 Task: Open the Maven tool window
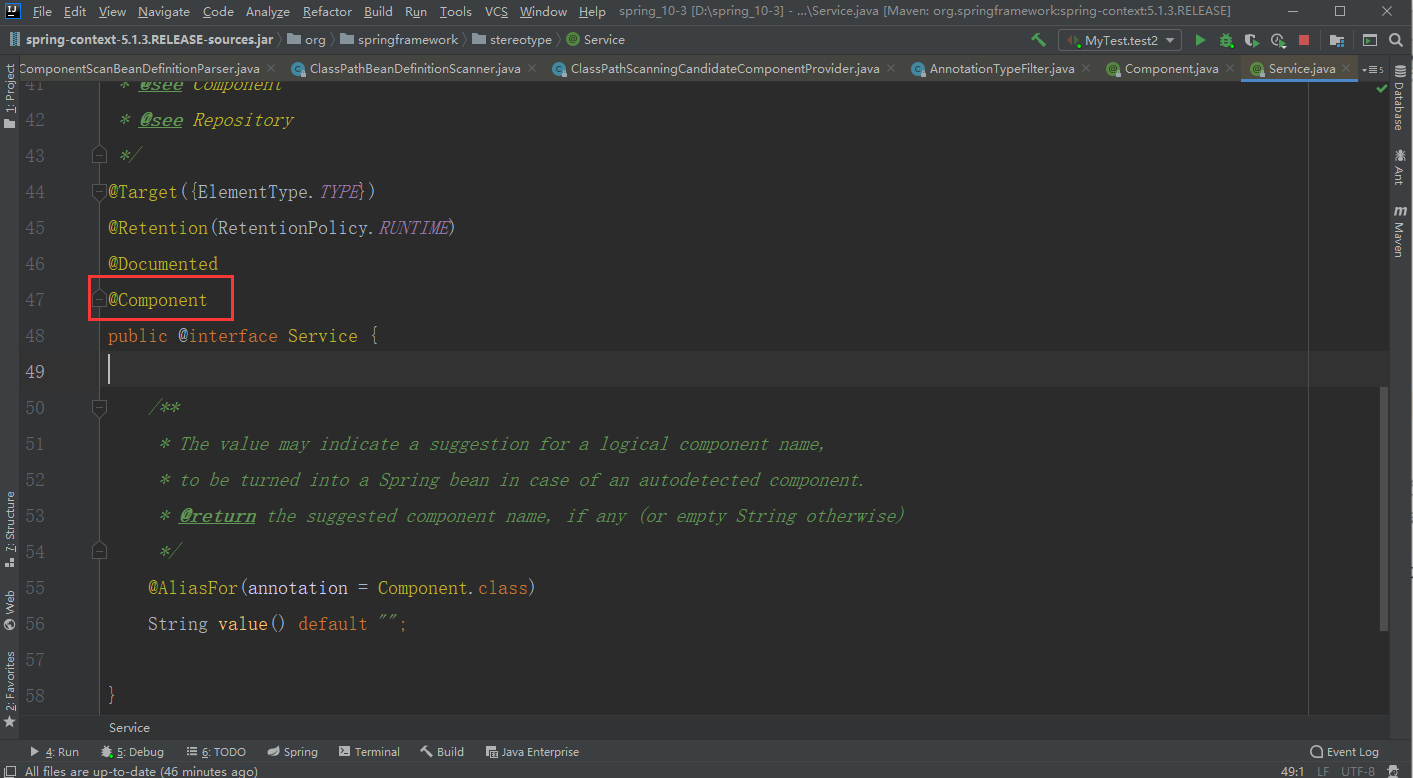pyautogui.click(x=1399, y=232)
